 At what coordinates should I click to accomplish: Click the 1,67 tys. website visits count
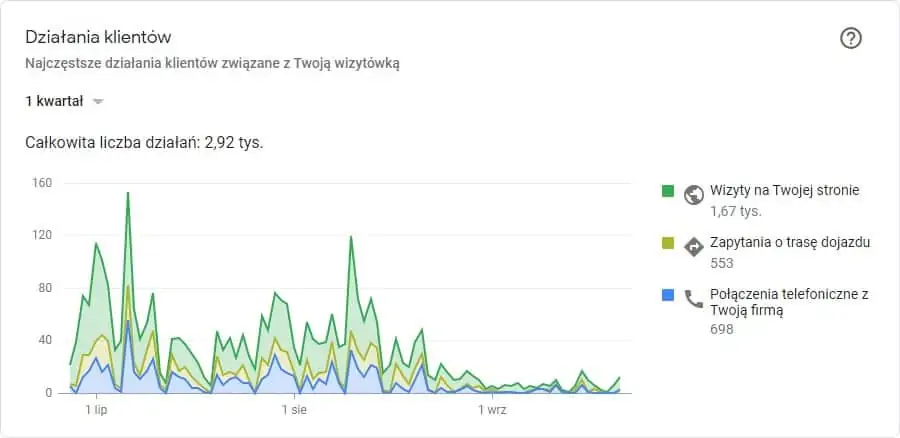point(735,211)
